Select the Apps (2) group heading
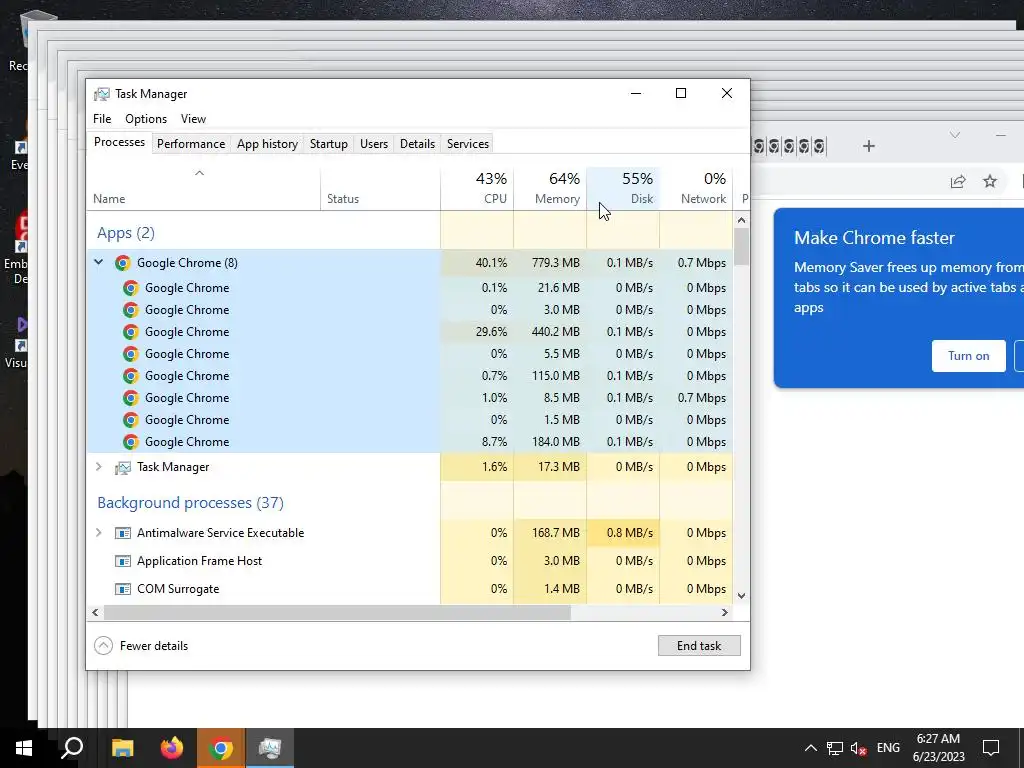Screen dimensions: 1024x768 [x=125, y=233]
